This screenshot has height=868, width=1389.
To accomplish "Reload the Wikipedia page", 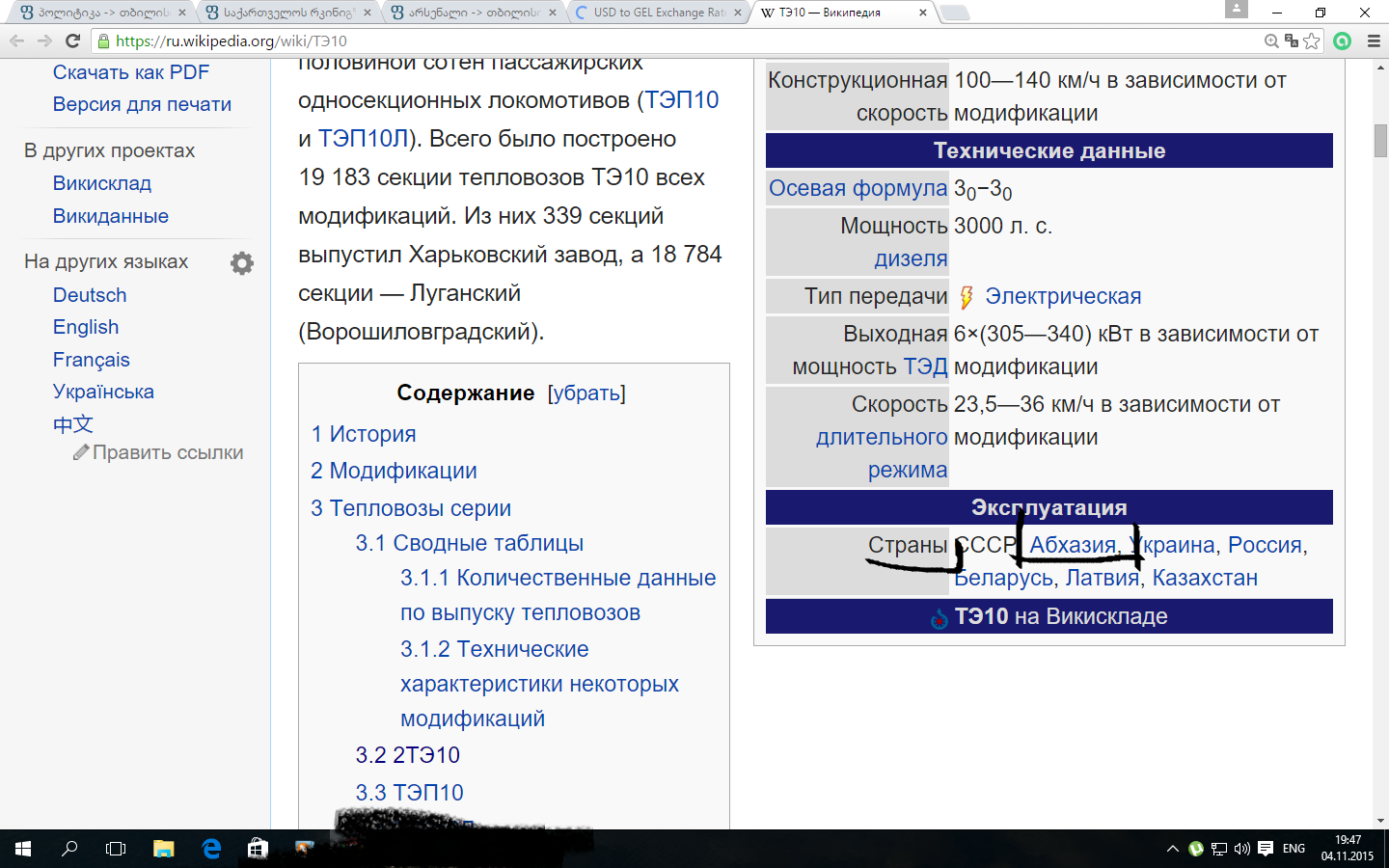I will (72, 41).
